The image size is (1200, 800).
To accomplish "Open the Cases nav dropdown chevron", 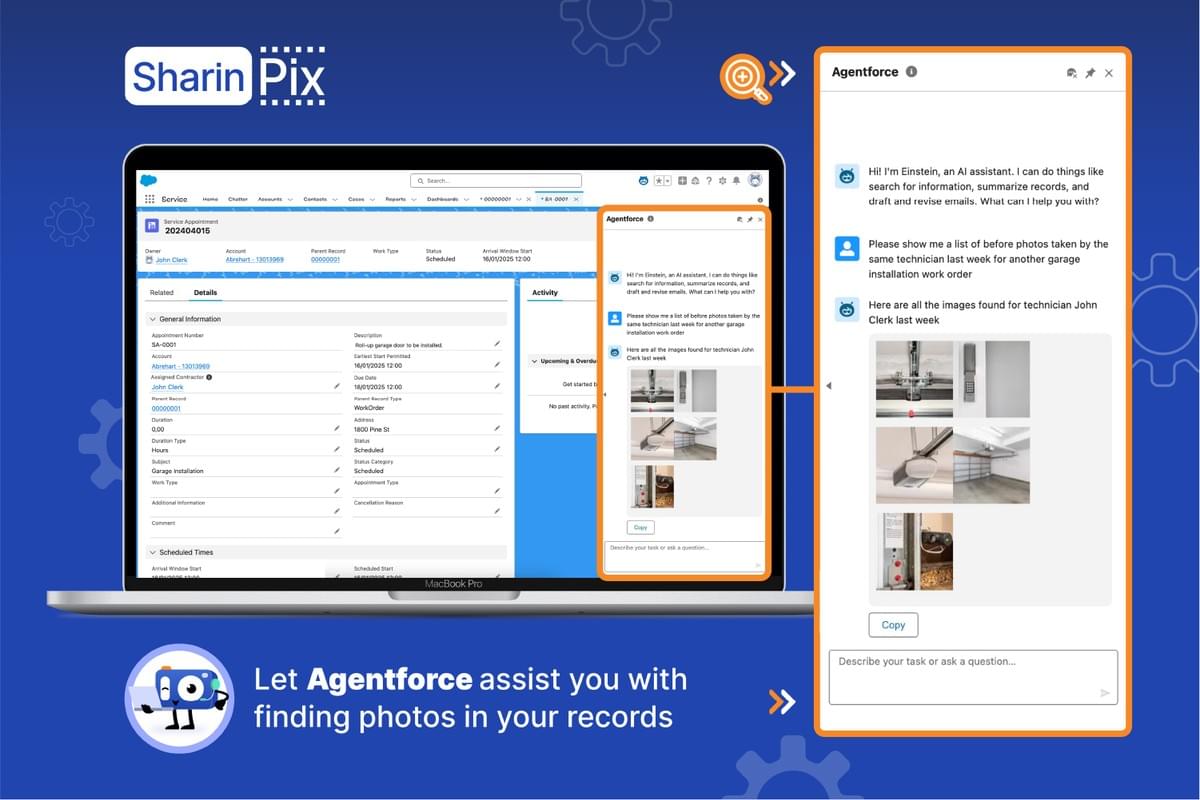I will tap(373, 199).
